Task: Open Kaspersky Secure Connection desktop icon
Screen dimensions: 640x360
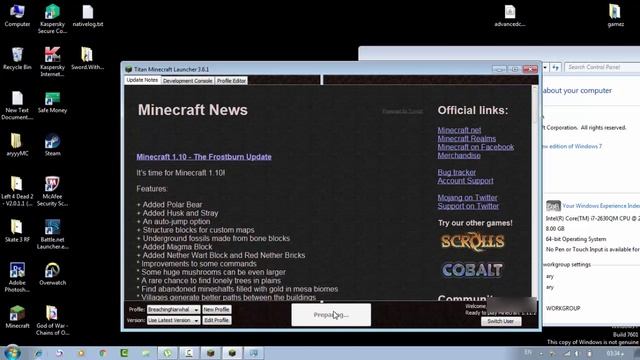Action: click(x=52, y=18)
